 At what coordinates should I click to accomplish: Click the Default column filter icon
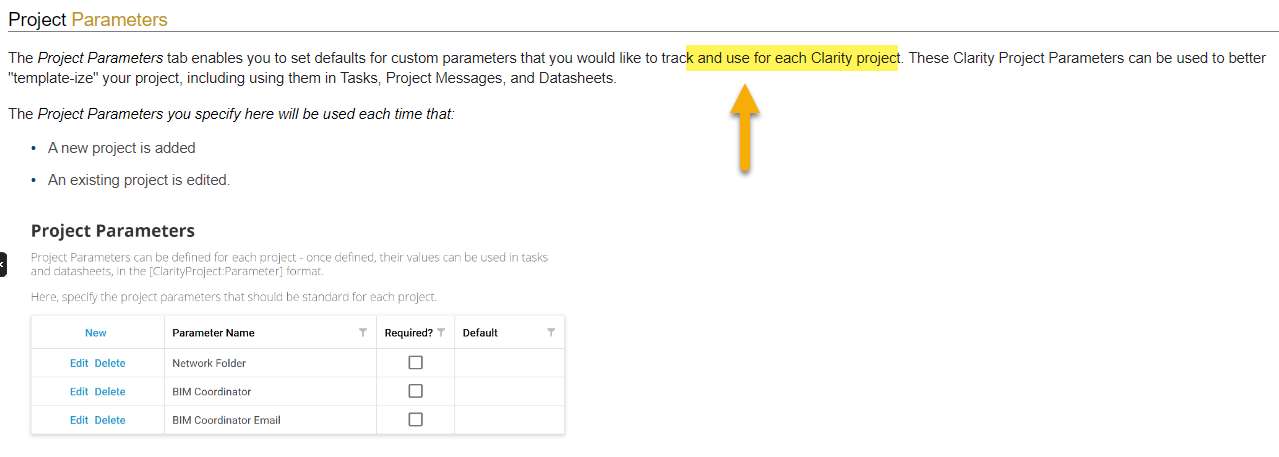tap(551, 333)
